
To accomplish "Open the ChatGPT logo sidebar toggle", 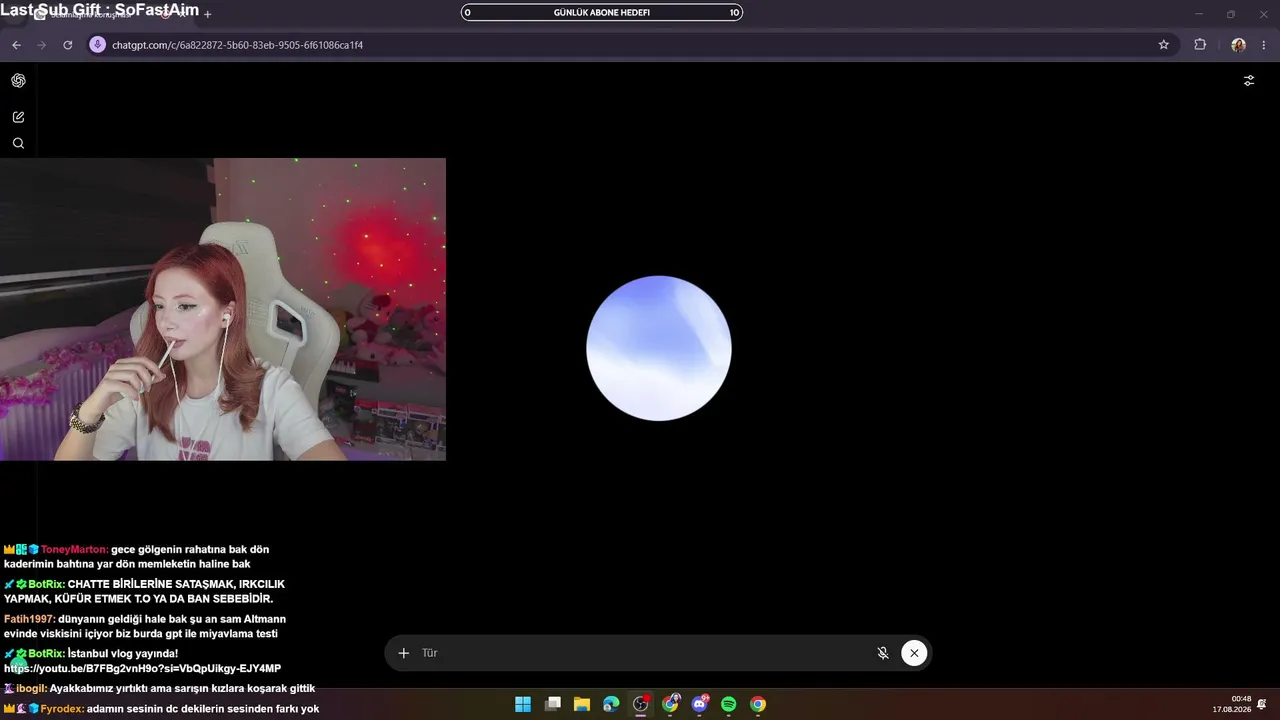I will pos(18,81).
